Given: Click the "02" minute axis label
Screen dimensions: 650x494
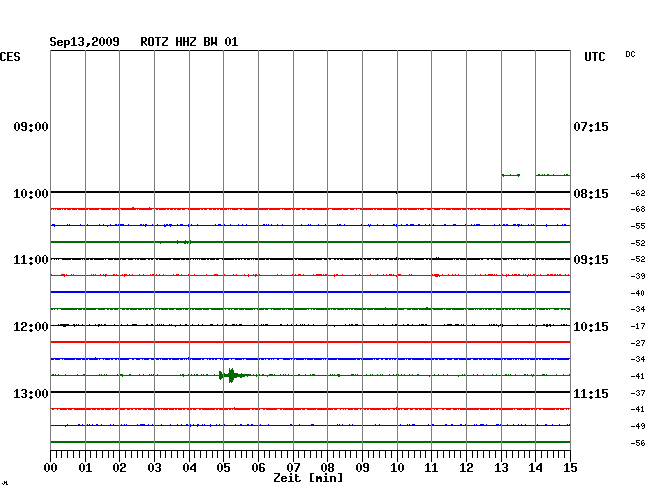Looking at the screenshot, I should click(x=119, y=468).
